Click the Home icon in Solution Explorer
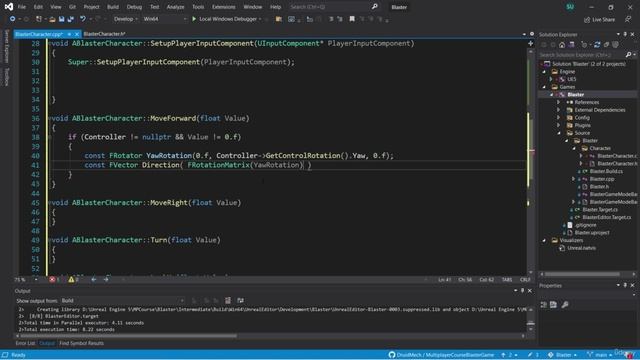Viewport: 640px width, 360px height. [562, 45]
